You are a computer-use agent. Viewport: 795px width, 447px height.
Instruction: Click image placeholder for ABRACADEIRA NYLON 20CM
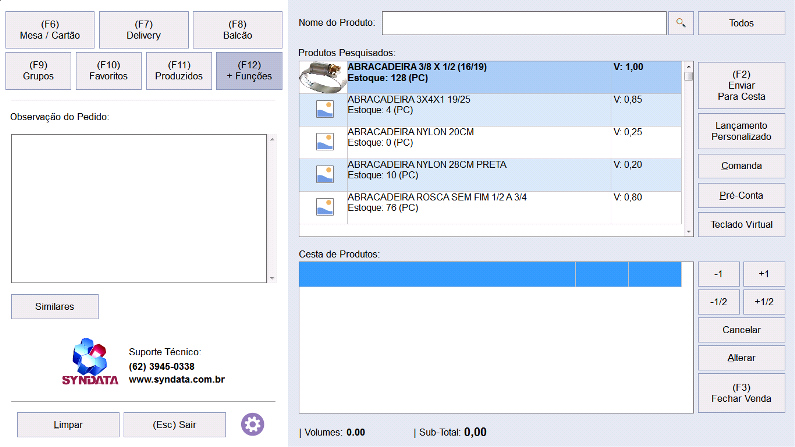tap(324, 141)
